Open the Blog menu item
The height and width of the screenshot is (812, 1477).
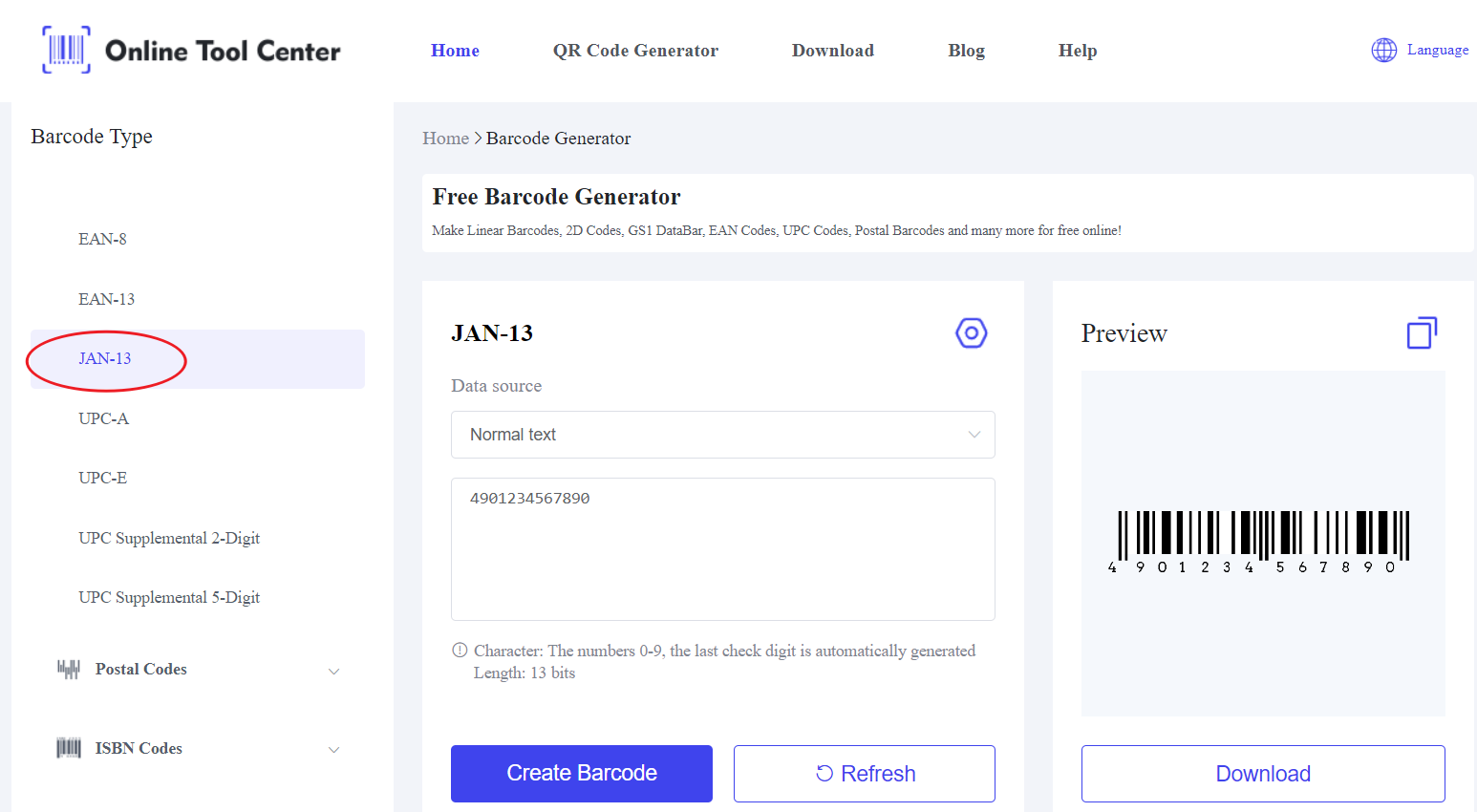[x=966, y=51]
